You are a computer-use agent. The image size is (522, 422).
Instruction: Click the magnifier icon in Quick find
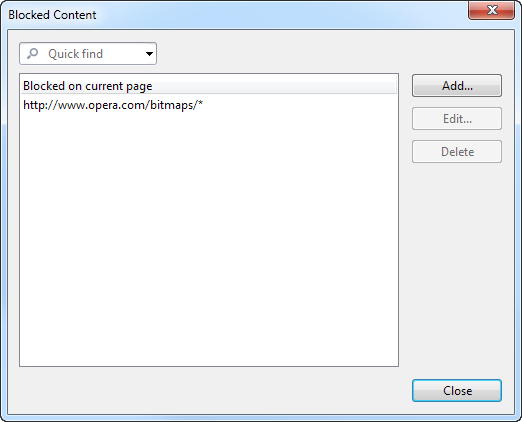[x=33, y=53]
